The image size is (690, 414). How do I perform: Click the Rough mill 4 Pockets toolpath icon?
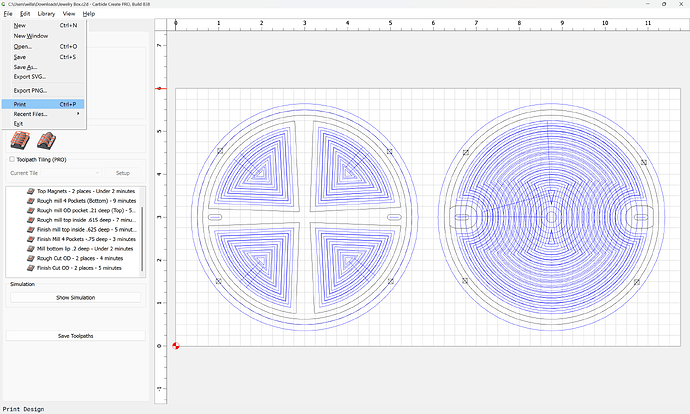(x=29, y=200)
